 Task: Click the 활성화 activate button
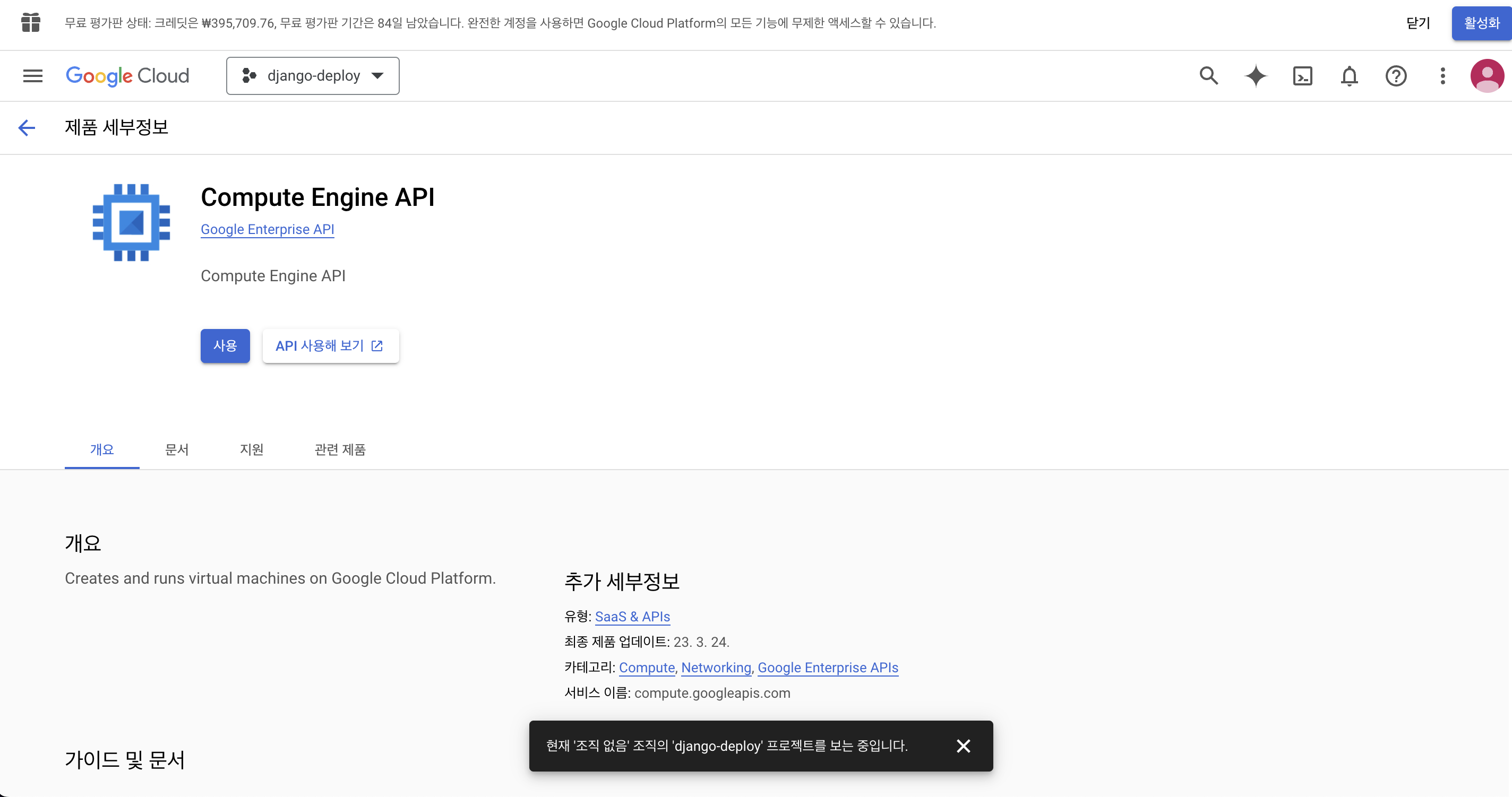[x=1482, y=23]
